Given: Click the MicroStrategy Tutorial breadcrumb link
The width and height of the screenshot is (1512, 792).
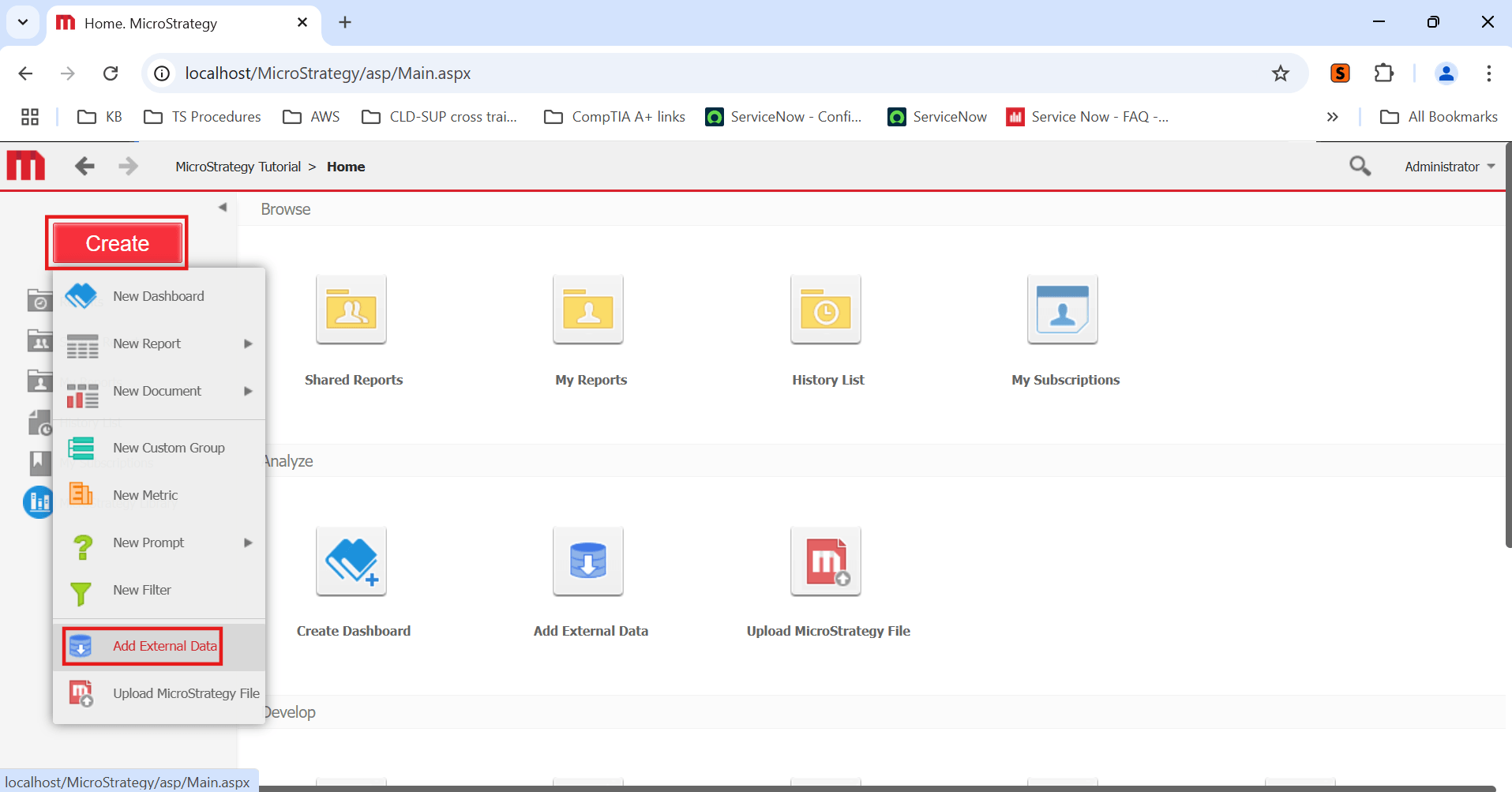Looking at the screenshot, I should (x=238, y=167).
